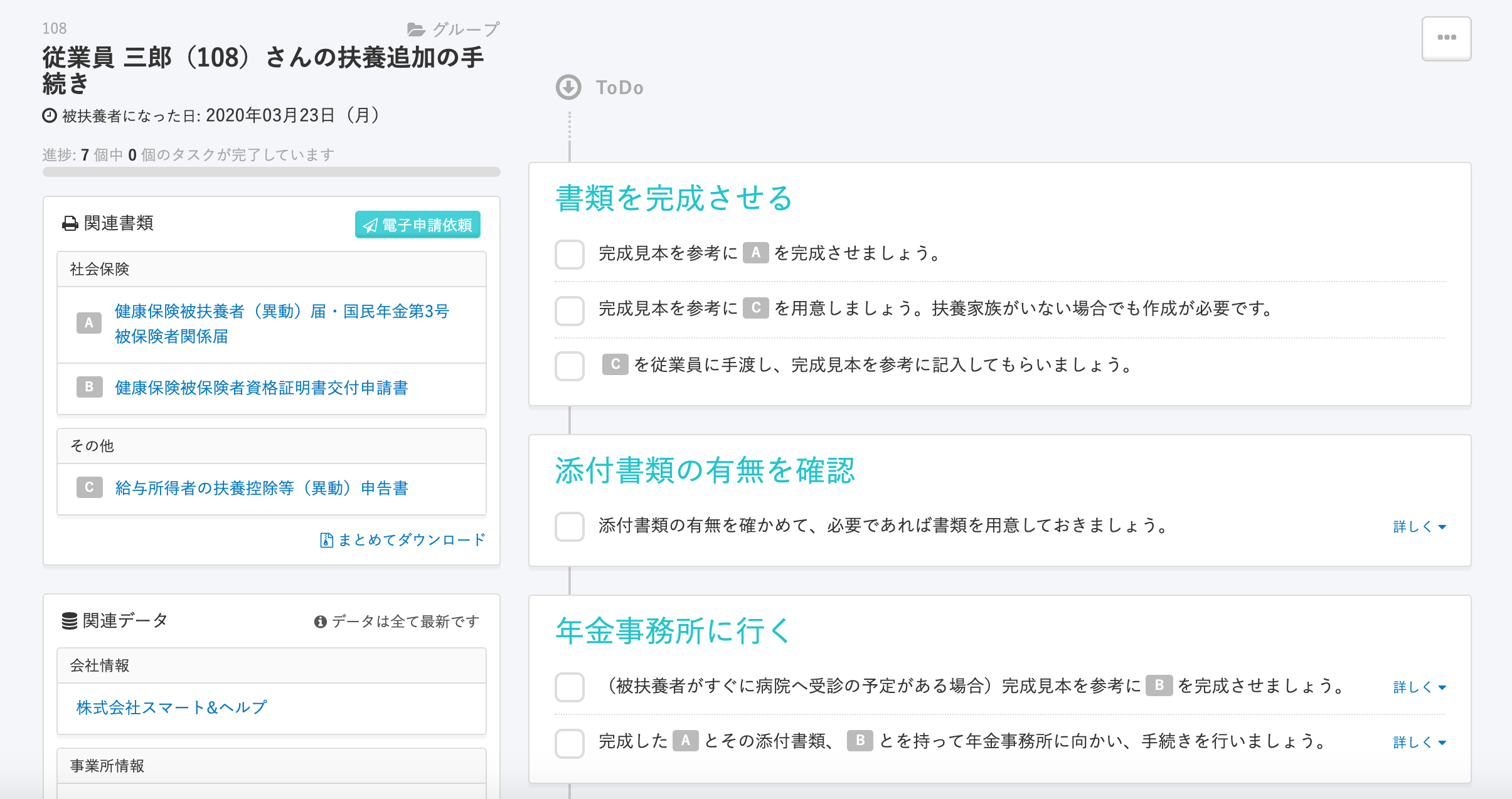Click the B badge in 被扶養者がすぐに病院へ task
The height and width of the screenshot is (799, 1512).
click(1159, 685)
